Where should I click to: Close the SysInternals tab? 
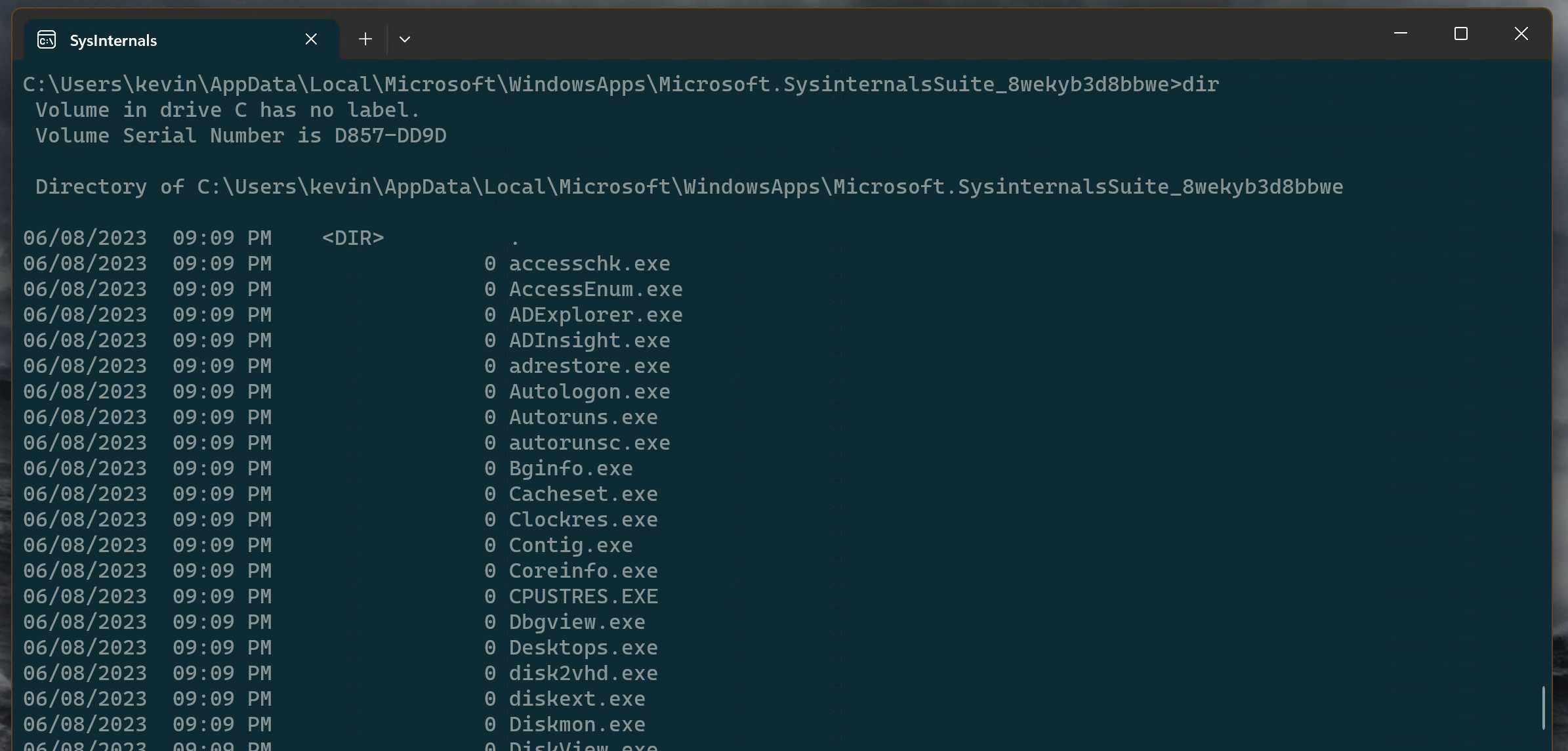coord(310,39)
